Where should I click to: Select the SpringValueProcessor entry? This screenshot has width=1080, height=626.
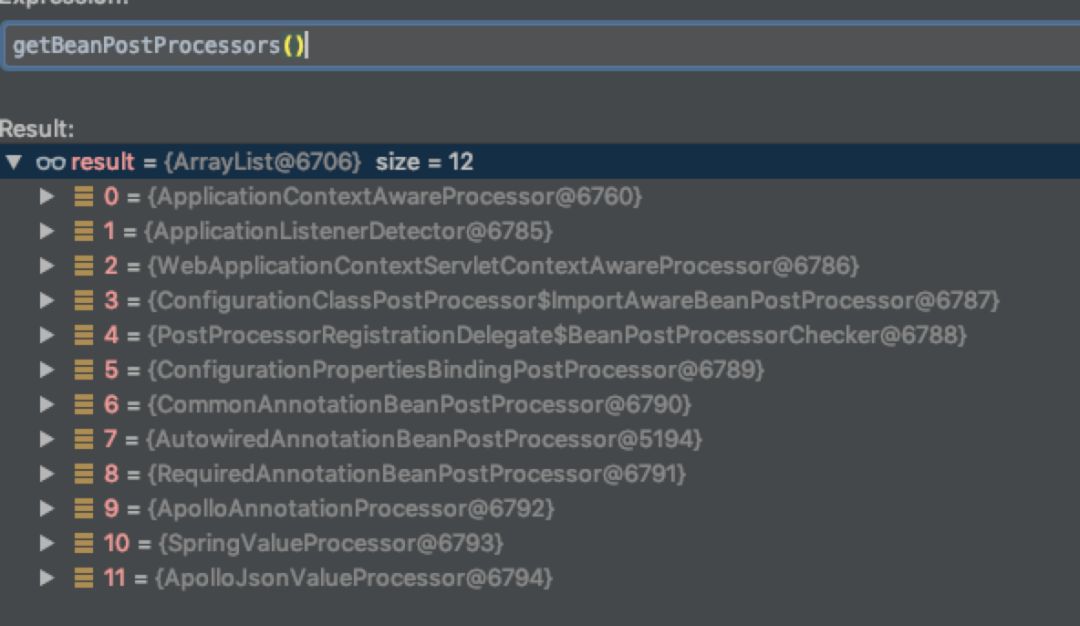click(329, 543)
